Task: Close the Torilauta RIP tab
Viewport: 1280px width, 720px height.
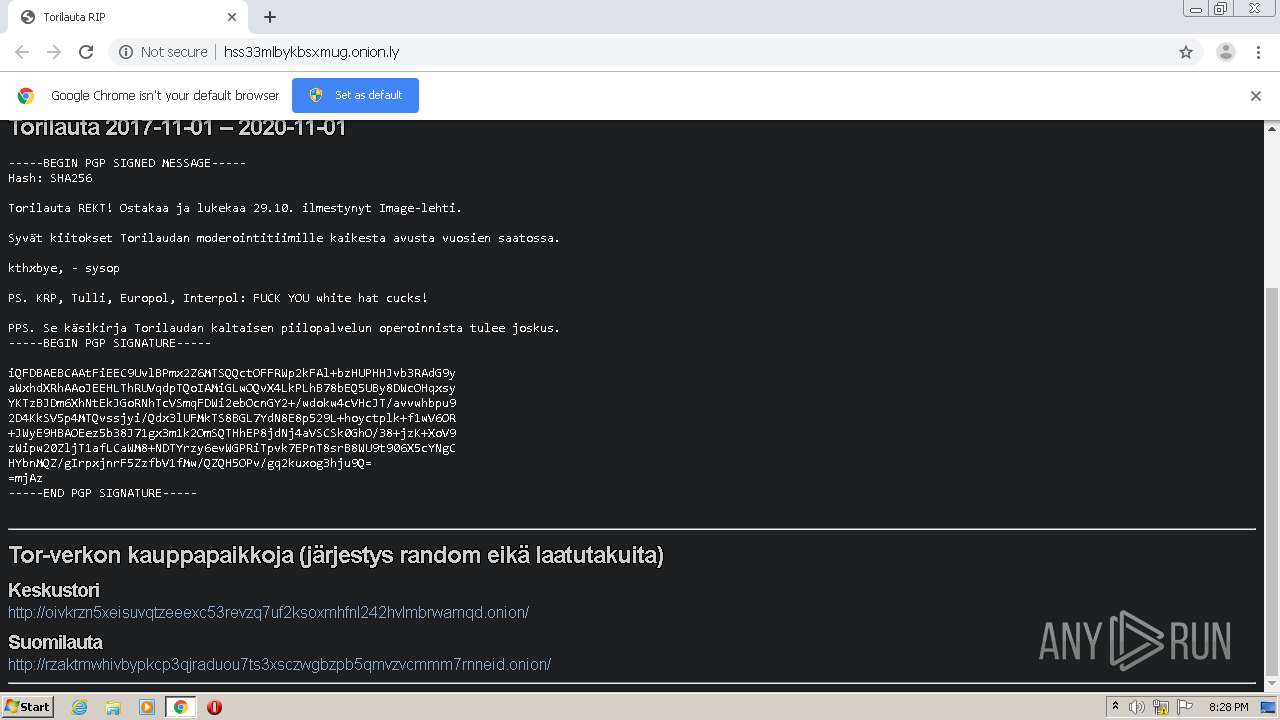Action: click(232, 17)
